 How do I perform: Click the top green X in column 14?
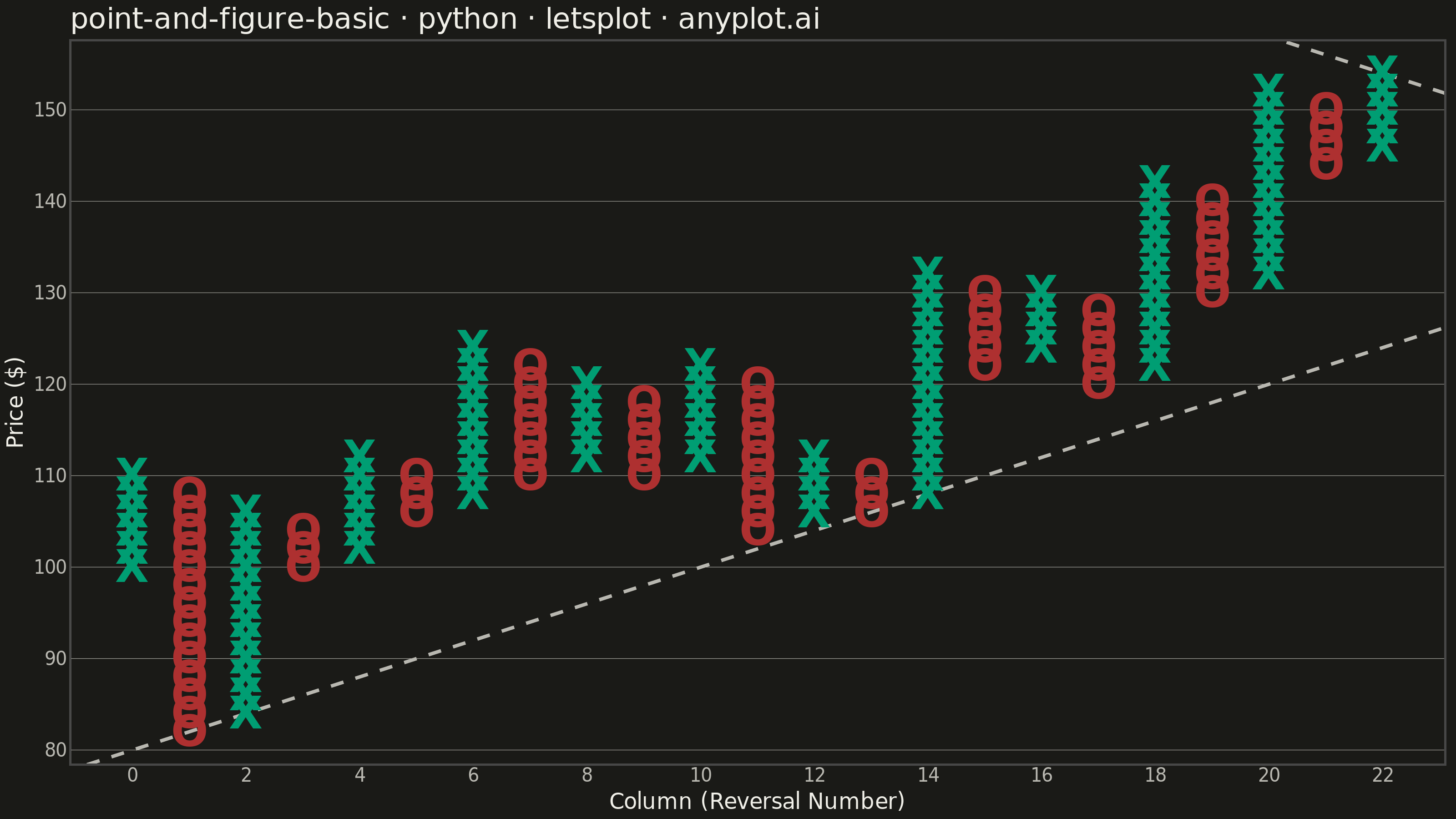[x=928, y=273]
